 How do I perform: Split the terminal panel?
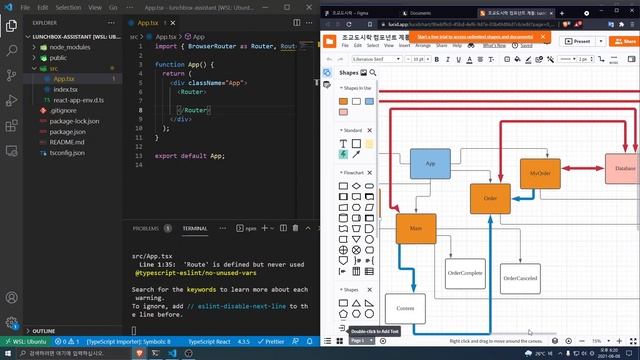(x=283, y=228)
